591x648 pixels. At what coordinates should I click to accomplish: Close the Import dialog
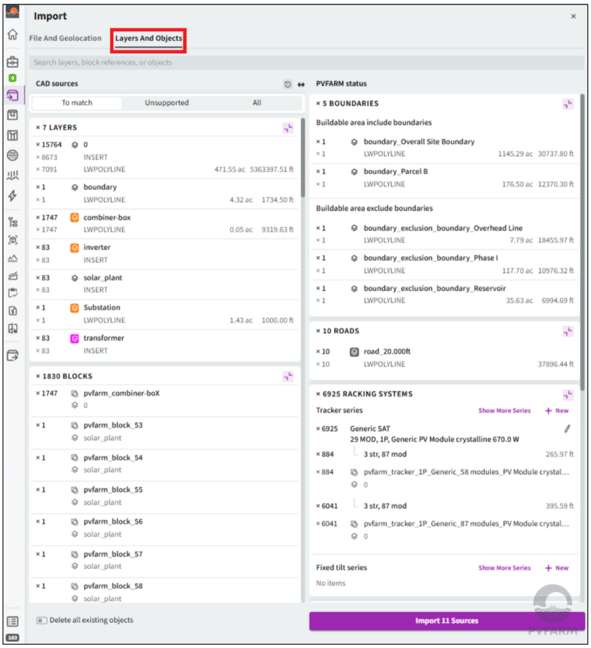tap(573, 16)
